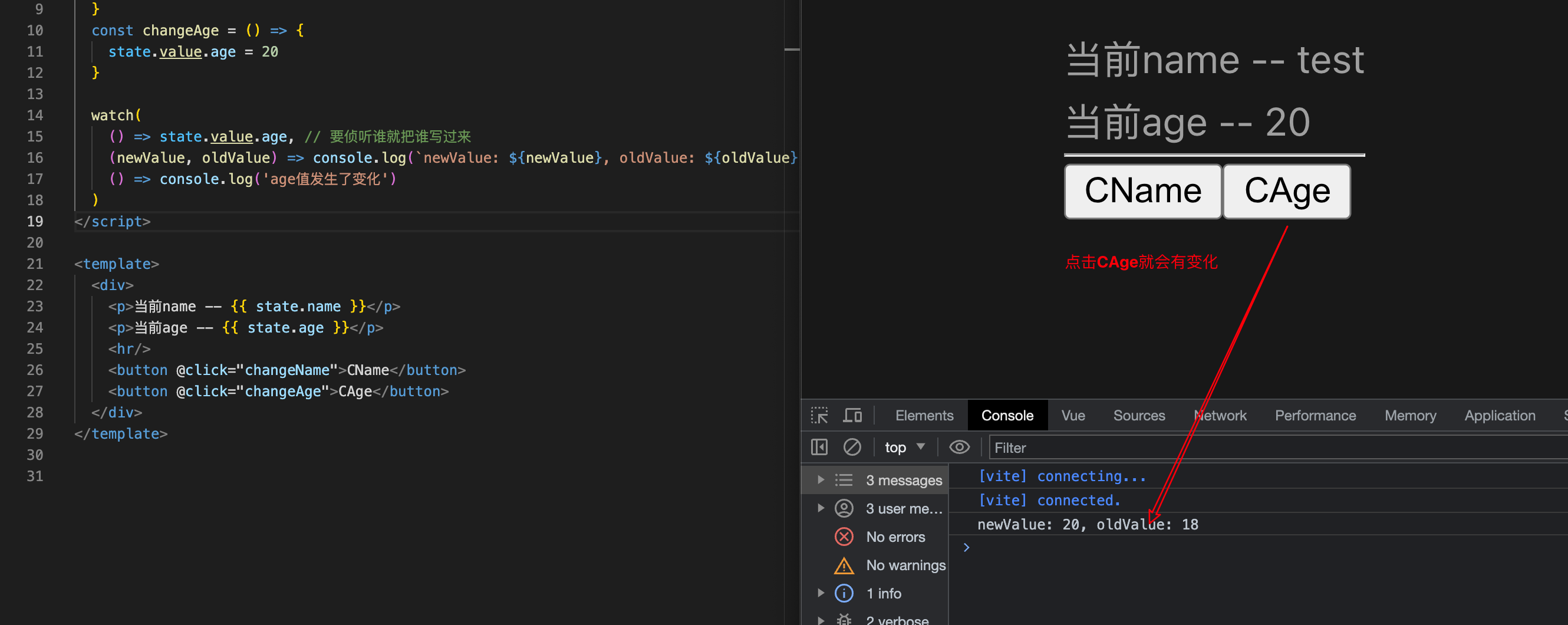Expand the verbose messages group

coord(821,620)
